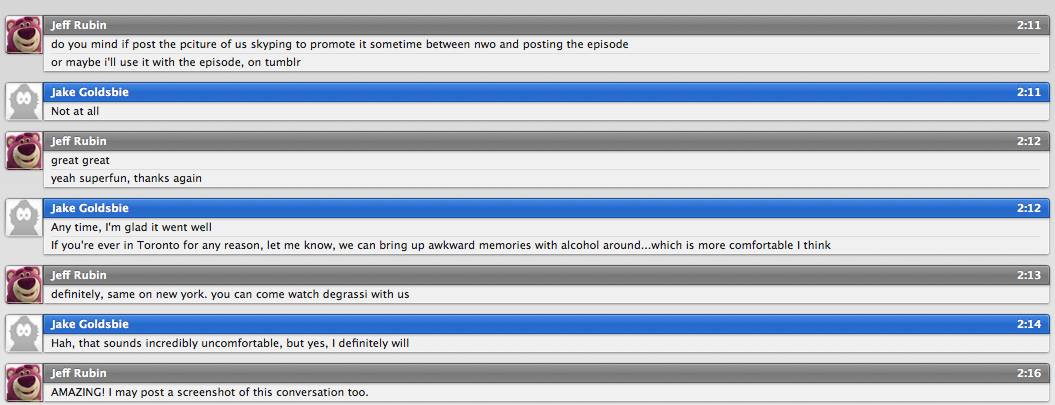Click Jeff Rubin's bear avatar beside the skyping picture message
1055x405 pixels.
coord(24,35)
